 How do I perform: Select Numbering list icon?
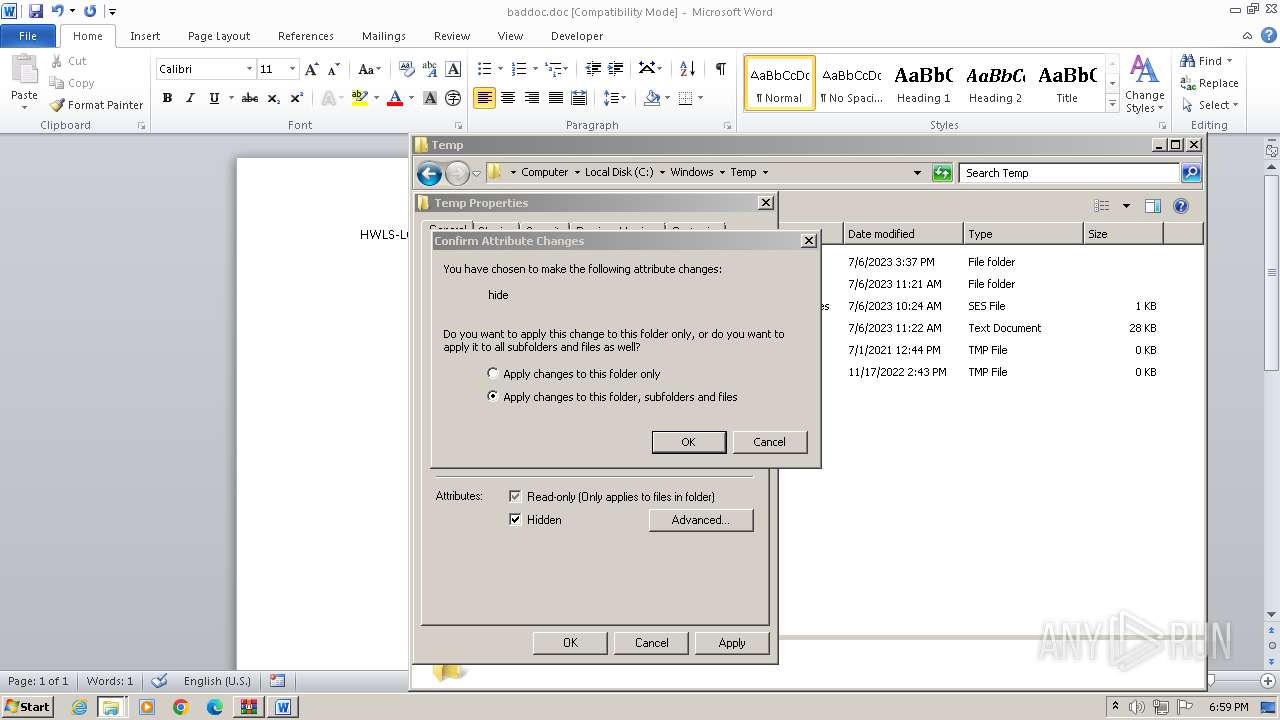tap(518, 69)
